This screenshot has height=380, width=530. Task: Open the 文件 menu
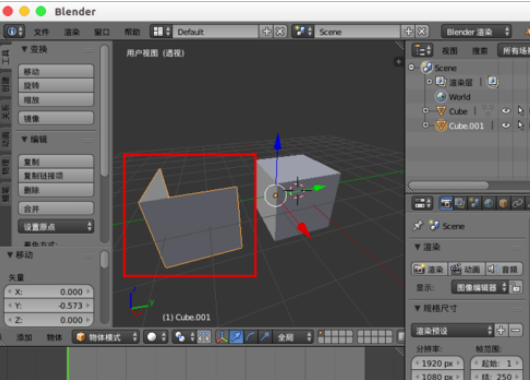pos(41,32)
